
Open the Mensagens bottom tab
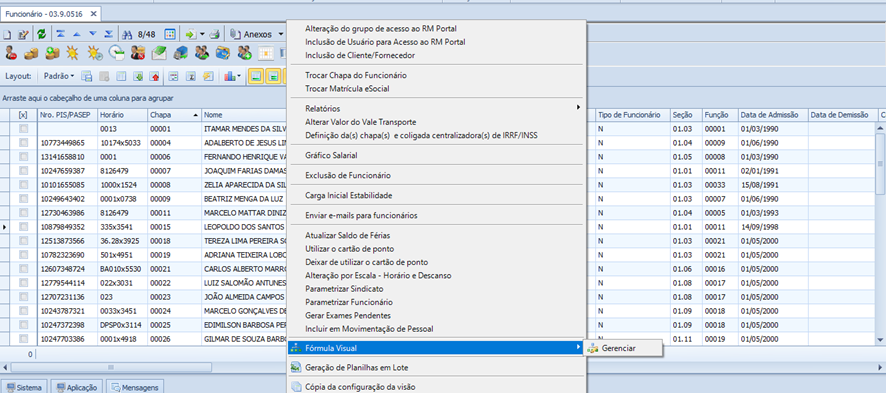[136, 388]
